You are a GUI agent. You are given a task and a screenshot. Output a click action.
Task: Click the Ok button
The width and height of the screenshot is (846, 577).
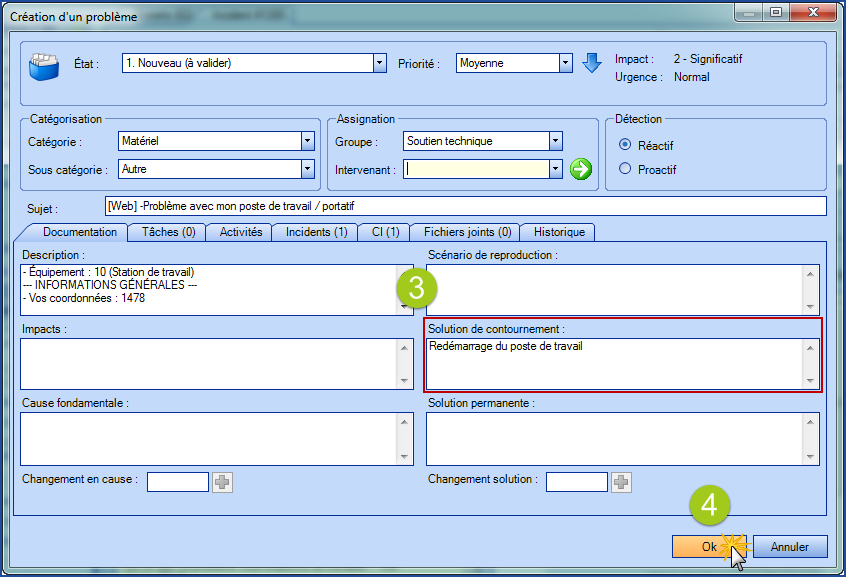coord(708,547)
